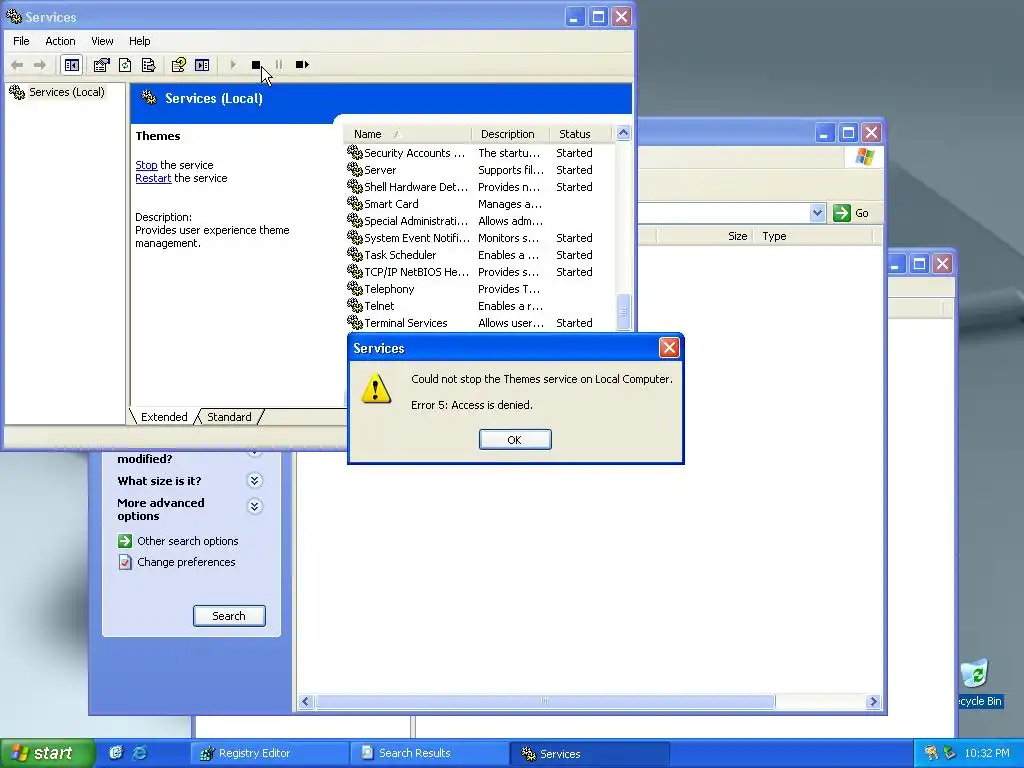Switch to the Extended tab
1024x768 pixels.
pos(164,417)
